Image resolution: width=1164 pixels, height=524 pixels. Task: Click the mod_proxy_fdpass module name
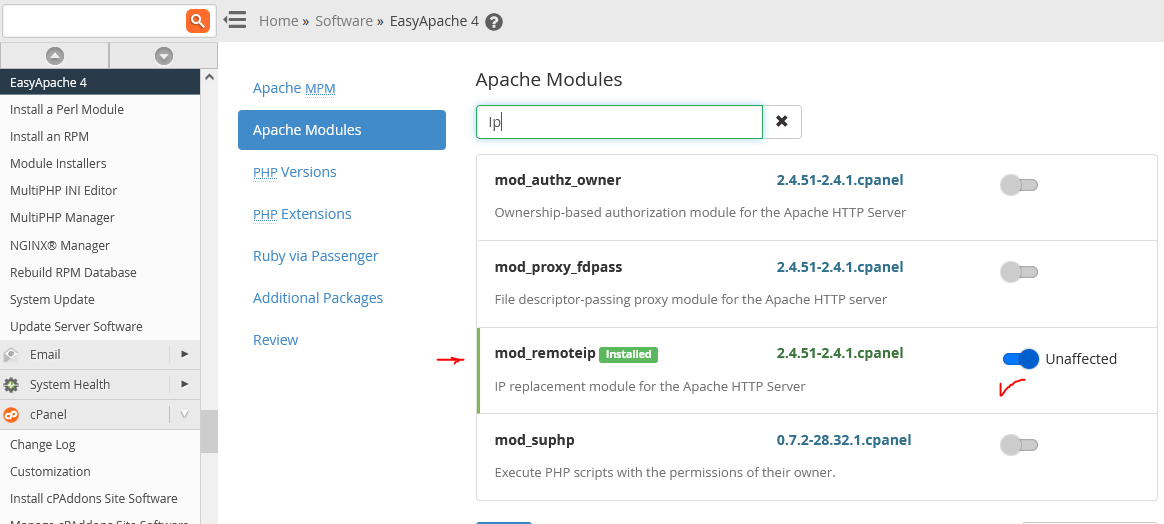tap(558, 267)
